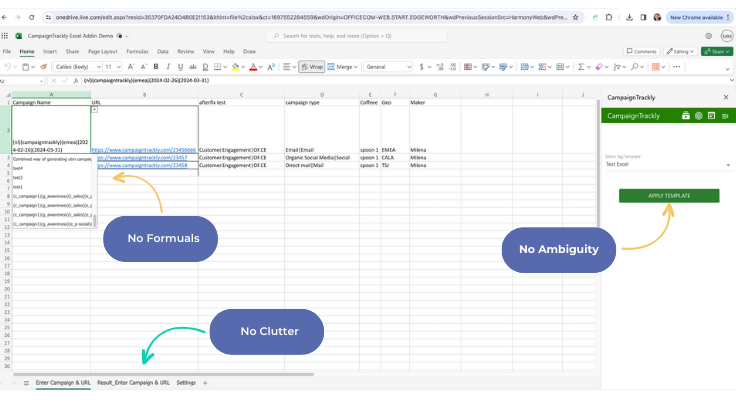Click the Undo arrow icon
This screenshot has height=414, width=736.
coord(7,67)
